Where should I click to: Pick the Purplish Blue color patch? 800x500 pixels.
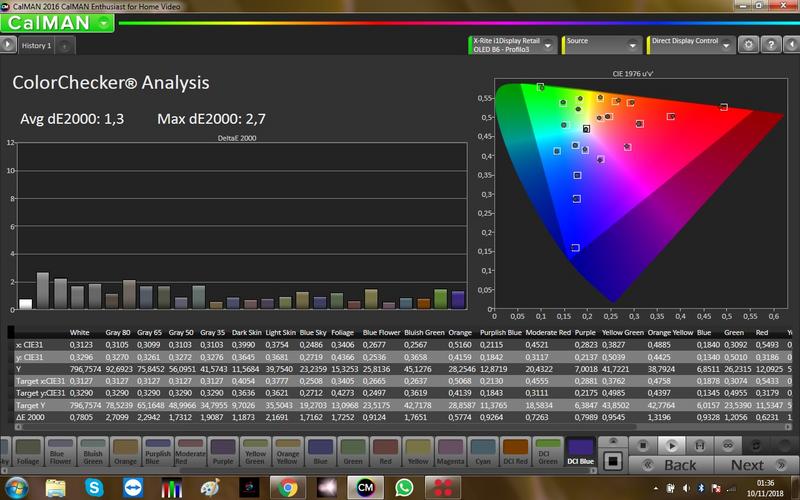158,452
